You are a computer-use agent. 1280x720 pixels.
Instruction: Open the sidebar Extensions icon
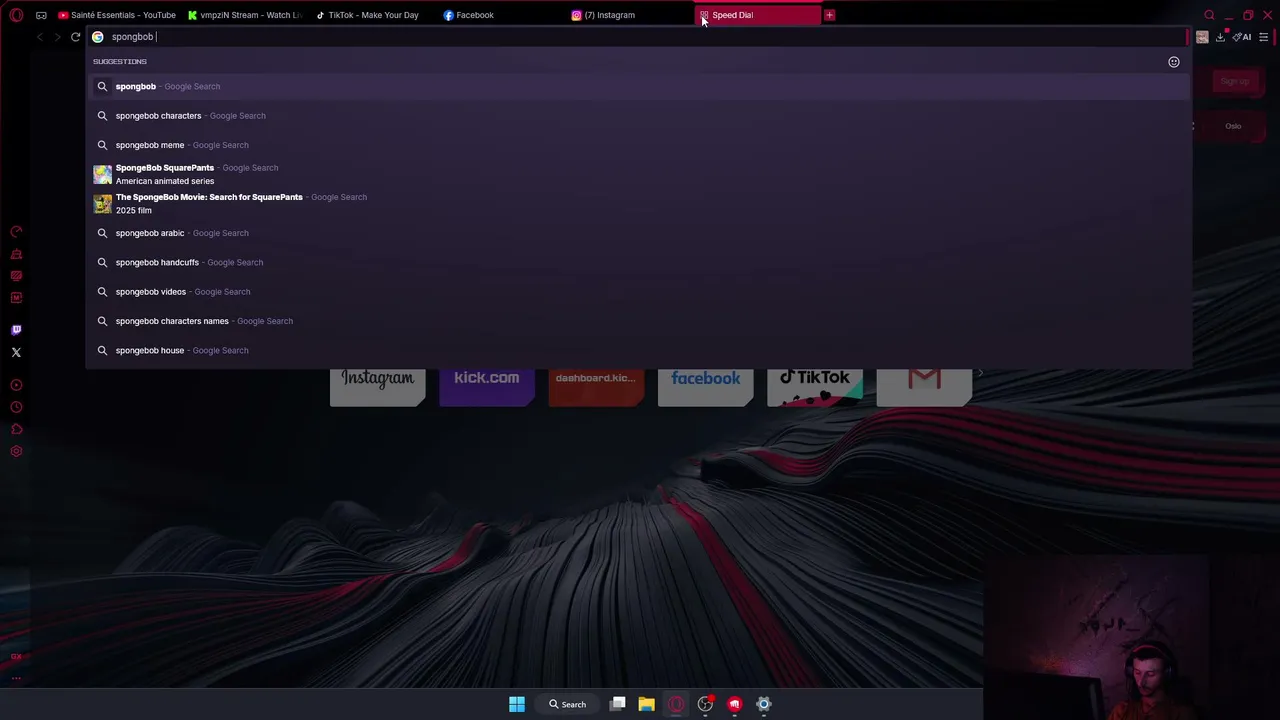(x=16, y=429)
